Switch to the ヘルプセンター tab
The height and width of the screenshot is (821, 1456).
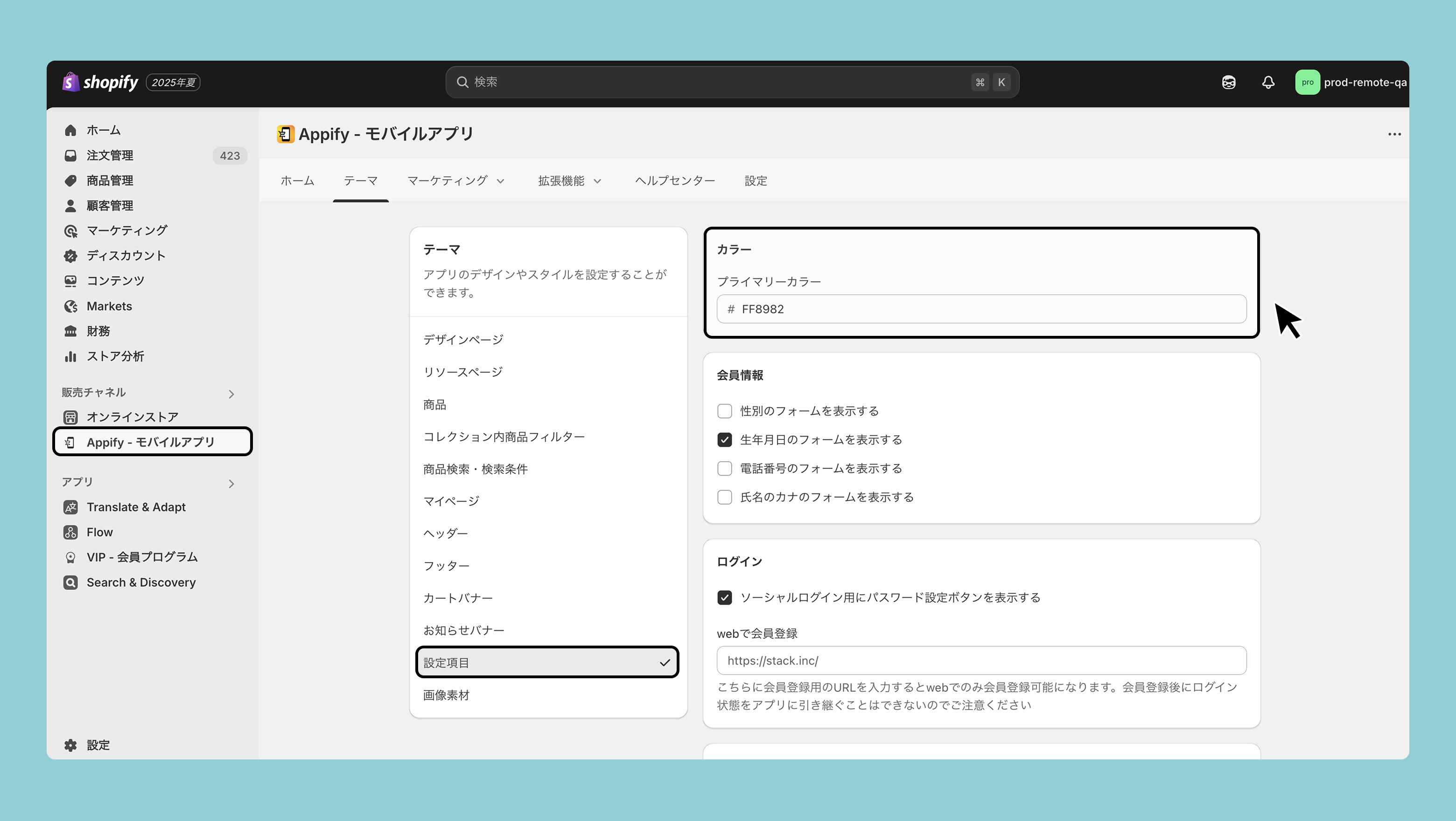click(x=674, y=181)
